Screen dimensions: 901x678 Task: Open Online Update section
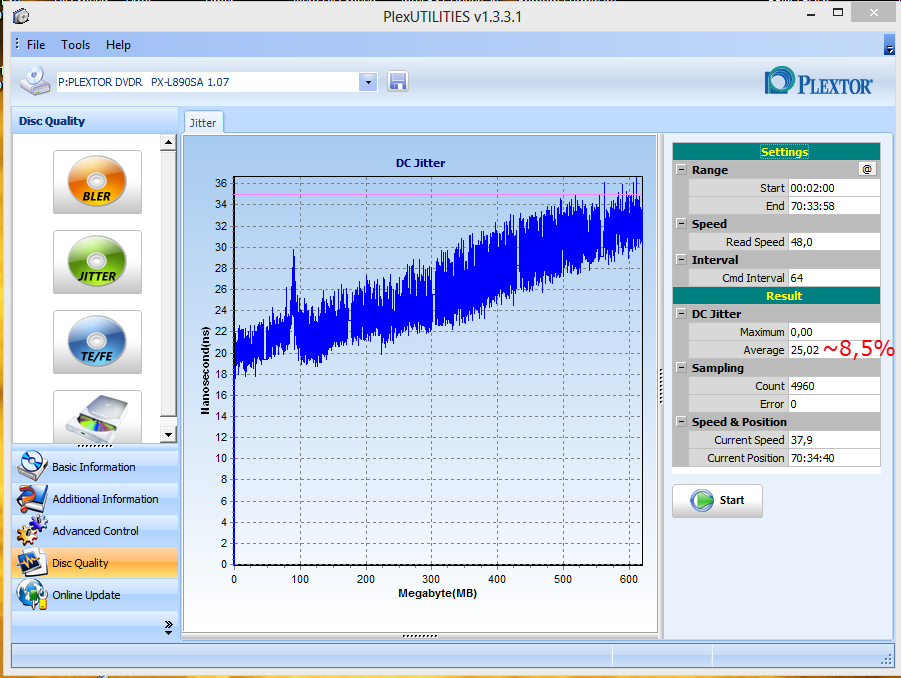tap(95, 595)
